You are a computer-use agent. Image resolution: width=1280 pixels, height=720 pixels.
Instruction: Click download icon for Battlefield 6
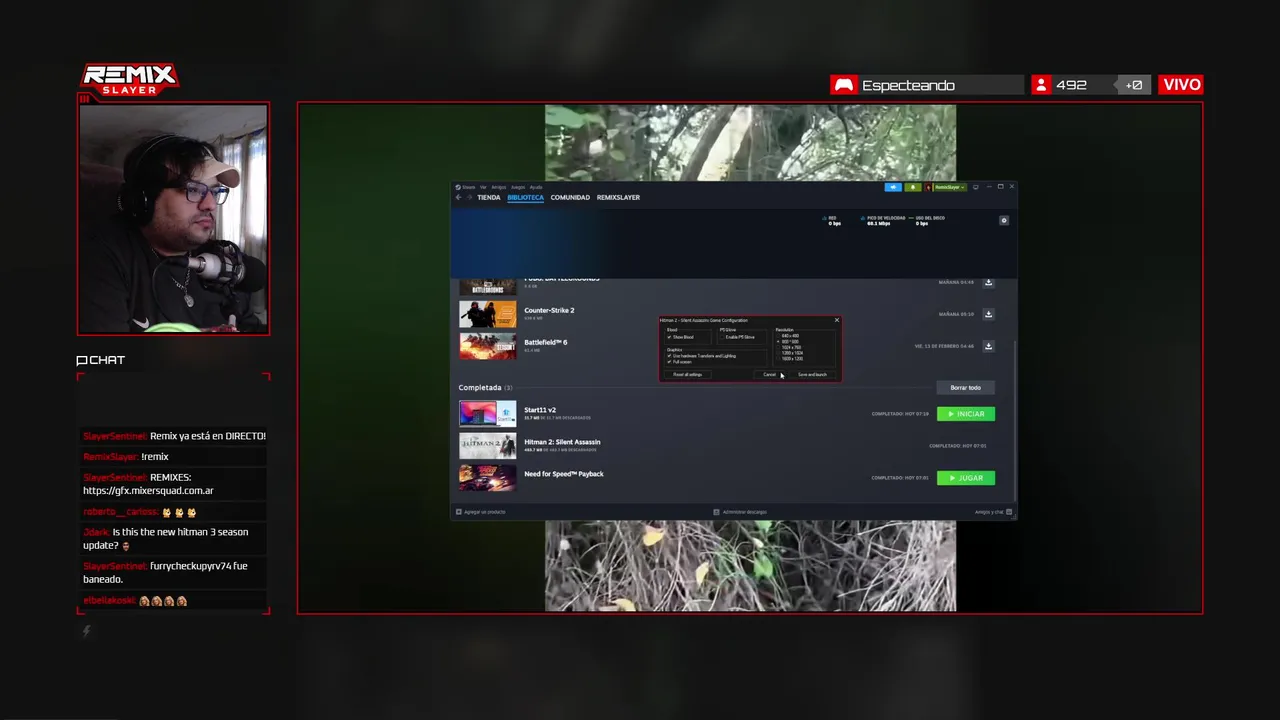point(988,346)
